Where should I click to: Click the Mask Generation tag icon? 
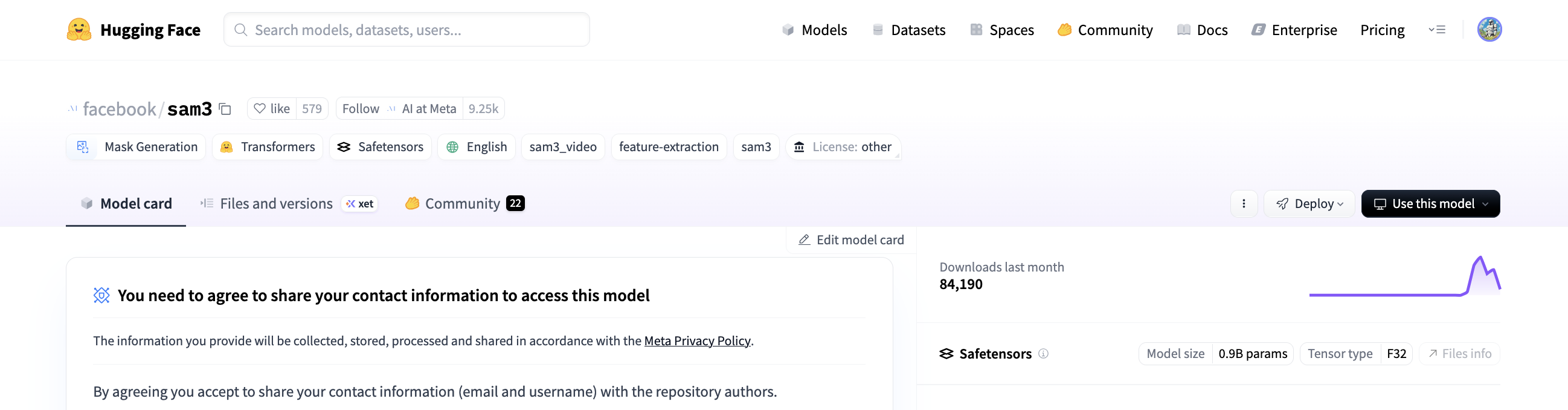pyautogui.click(x=83, y=147)
